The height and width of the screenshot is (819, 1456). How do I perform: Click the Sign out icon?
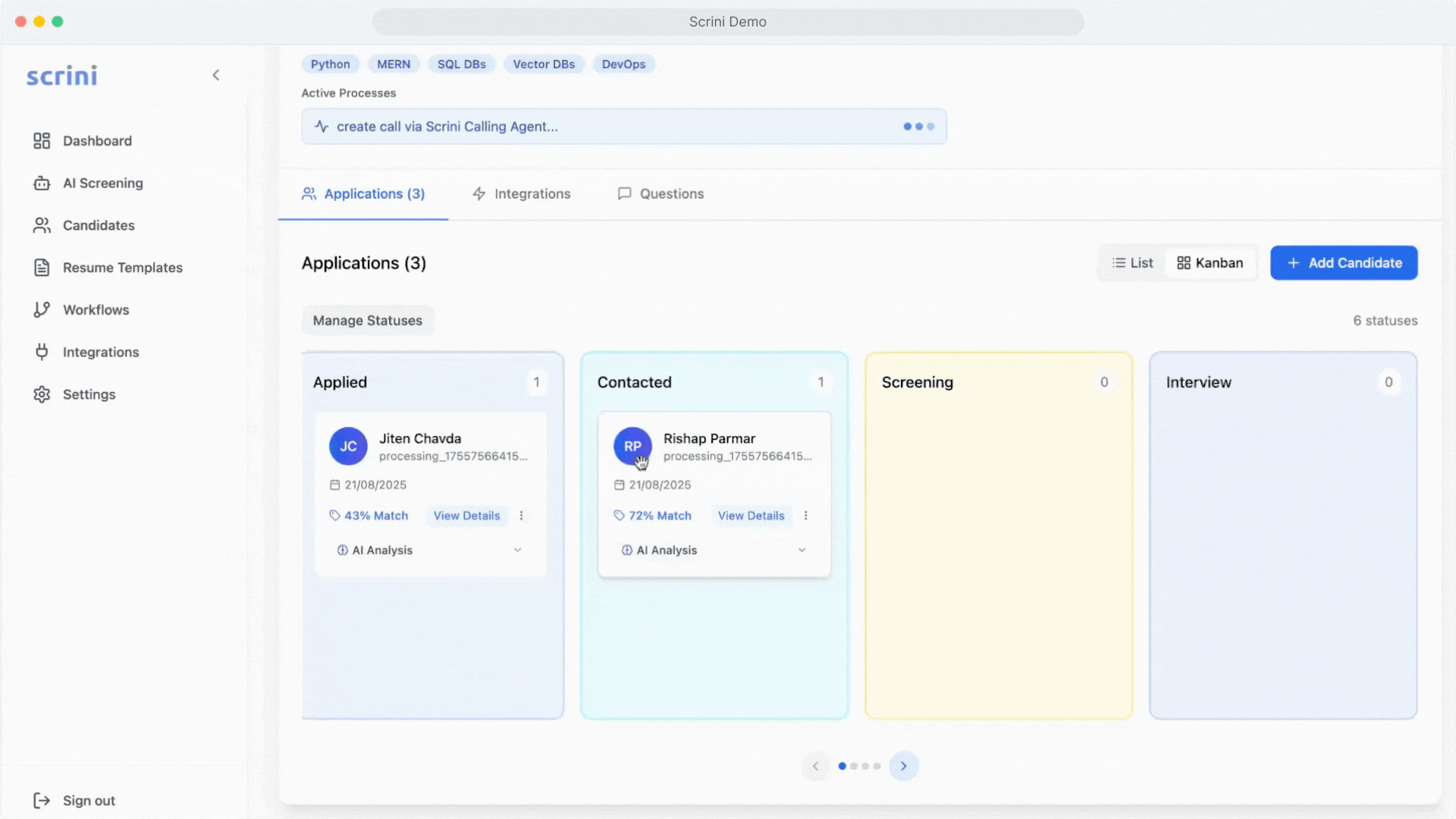pos(42,800)
